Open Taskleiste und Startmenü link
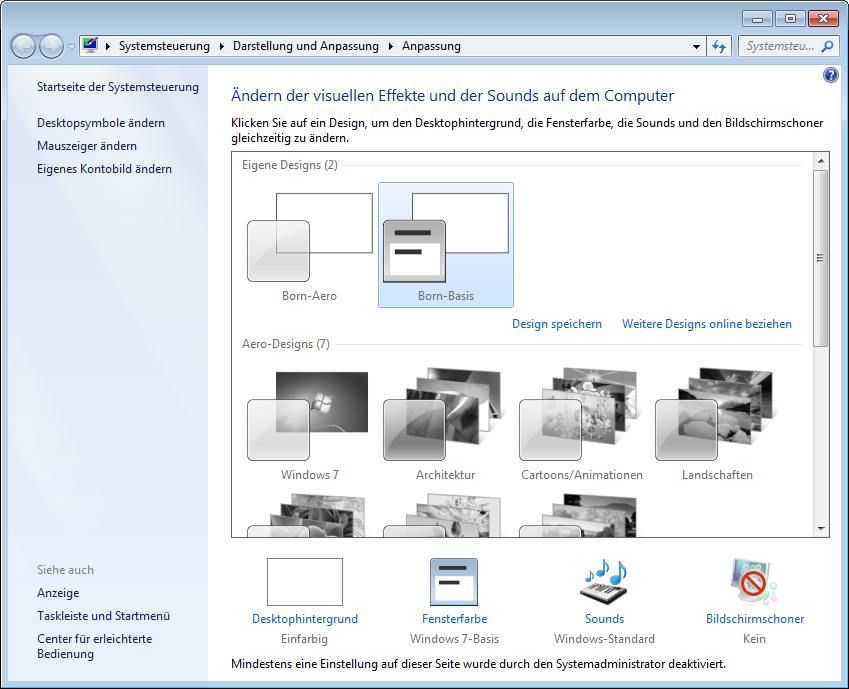This screenshot has width=849, height=689. tap(103, 616)
